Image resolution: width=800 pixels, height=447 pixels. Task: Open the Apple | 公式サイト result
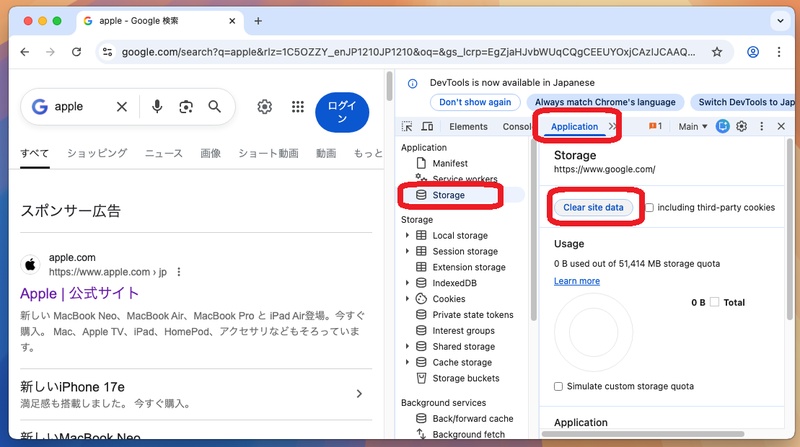click(80, 293)
